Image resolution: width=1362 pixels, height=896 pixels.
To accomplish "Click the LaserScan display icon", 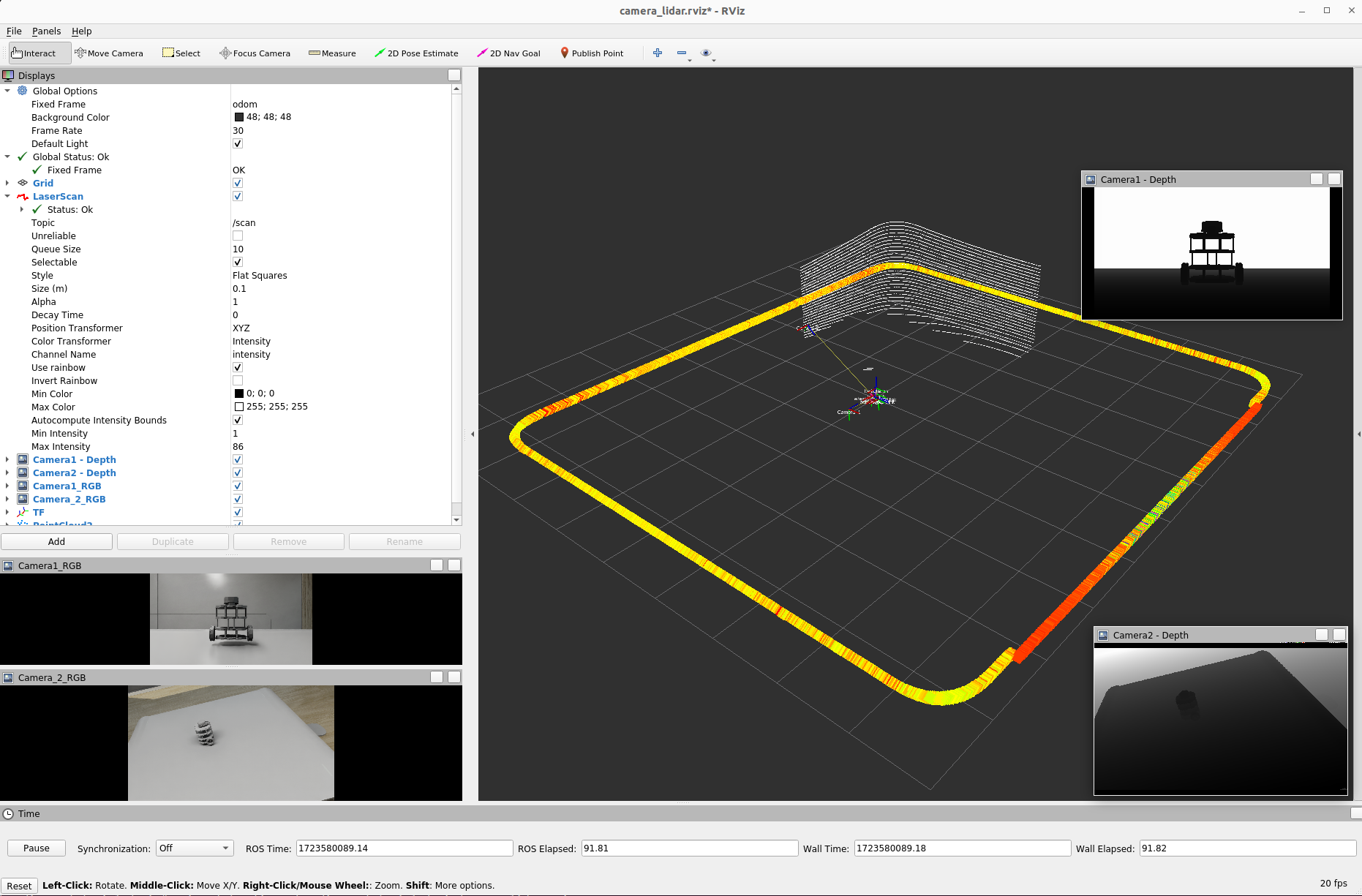I will click(x=23, y=196).
